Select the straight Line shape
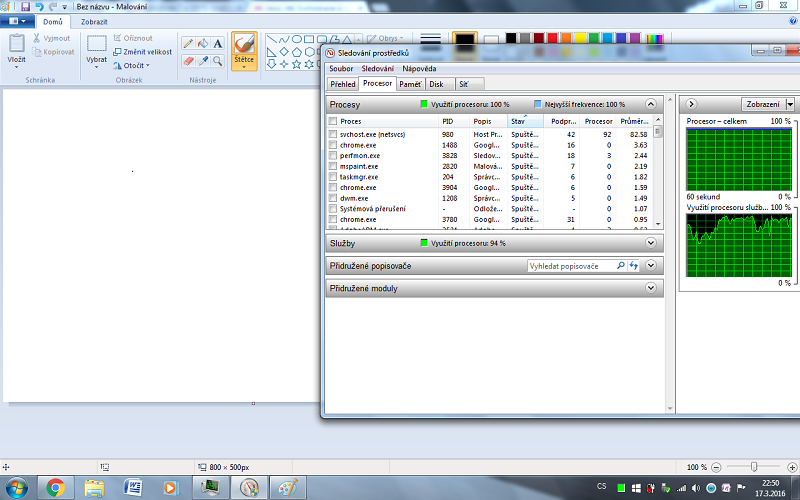 pyautogui.click(x=271, y=39)
